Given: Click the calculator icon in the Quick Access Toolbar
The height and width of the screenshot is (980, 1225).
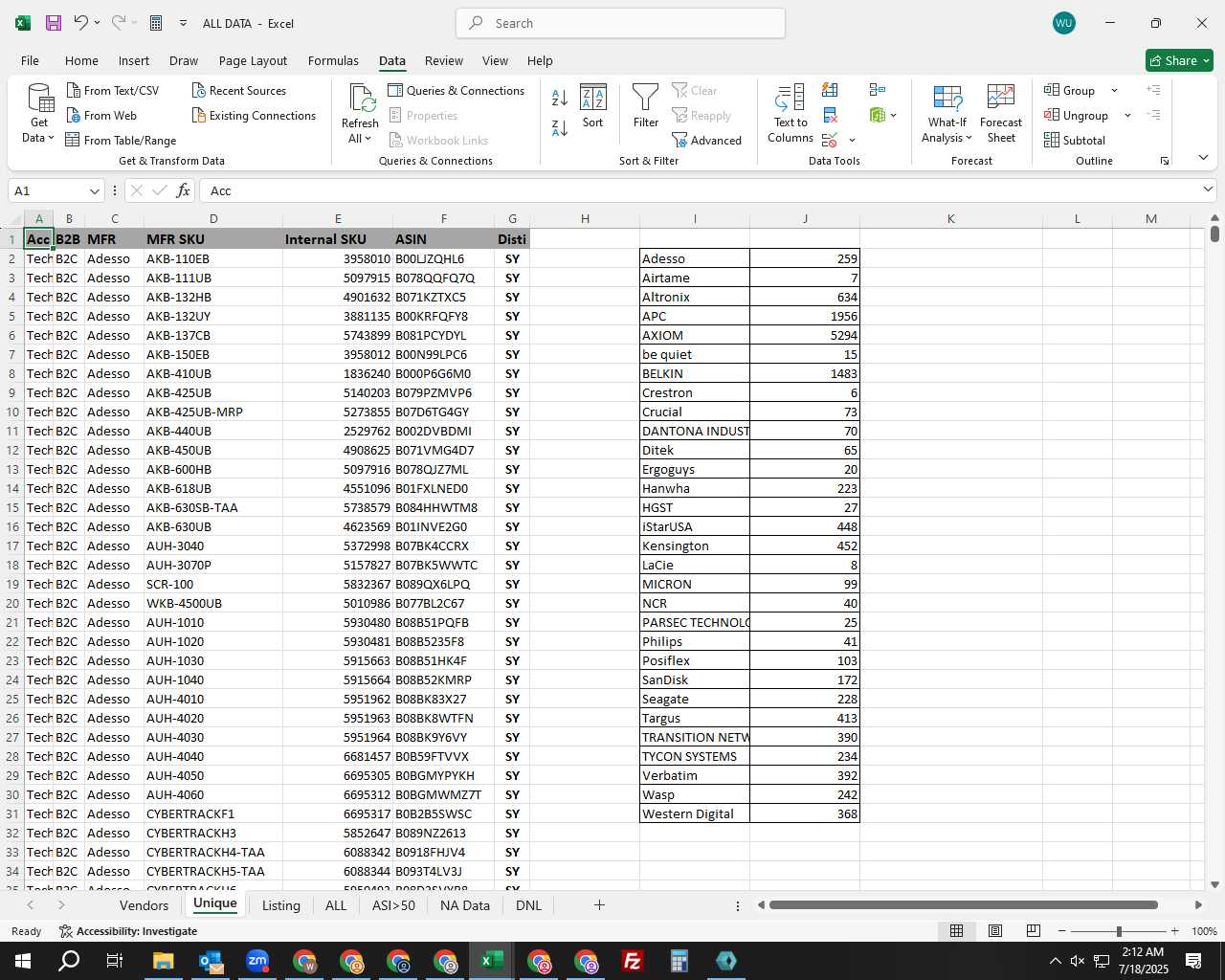Looking at the screenshot, I should [156, 23].
